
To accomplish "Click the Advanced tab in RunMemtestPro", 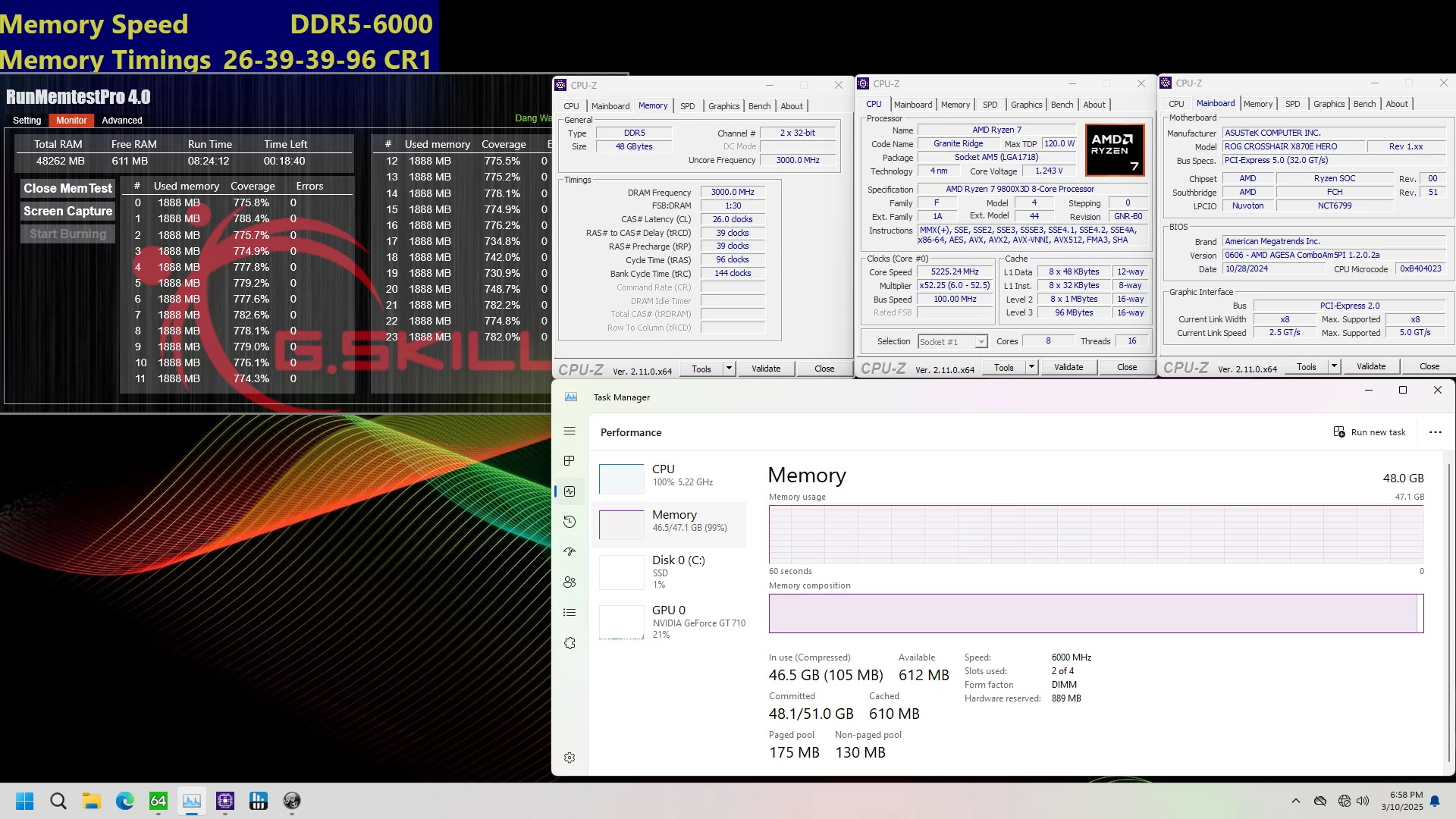I will pos(121,120).
